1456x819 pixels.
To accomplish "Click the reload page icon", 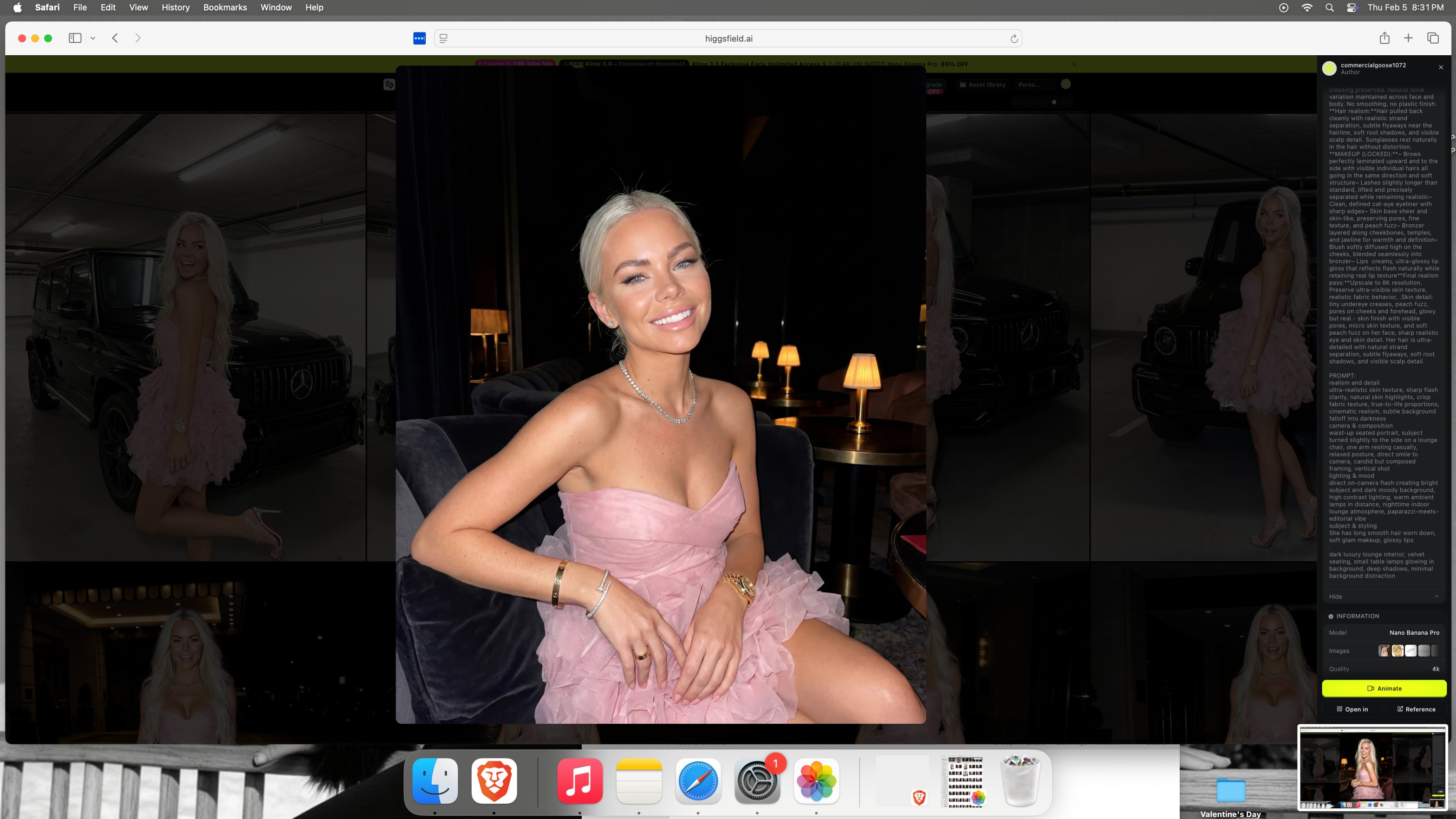I will coord(1014,39).
